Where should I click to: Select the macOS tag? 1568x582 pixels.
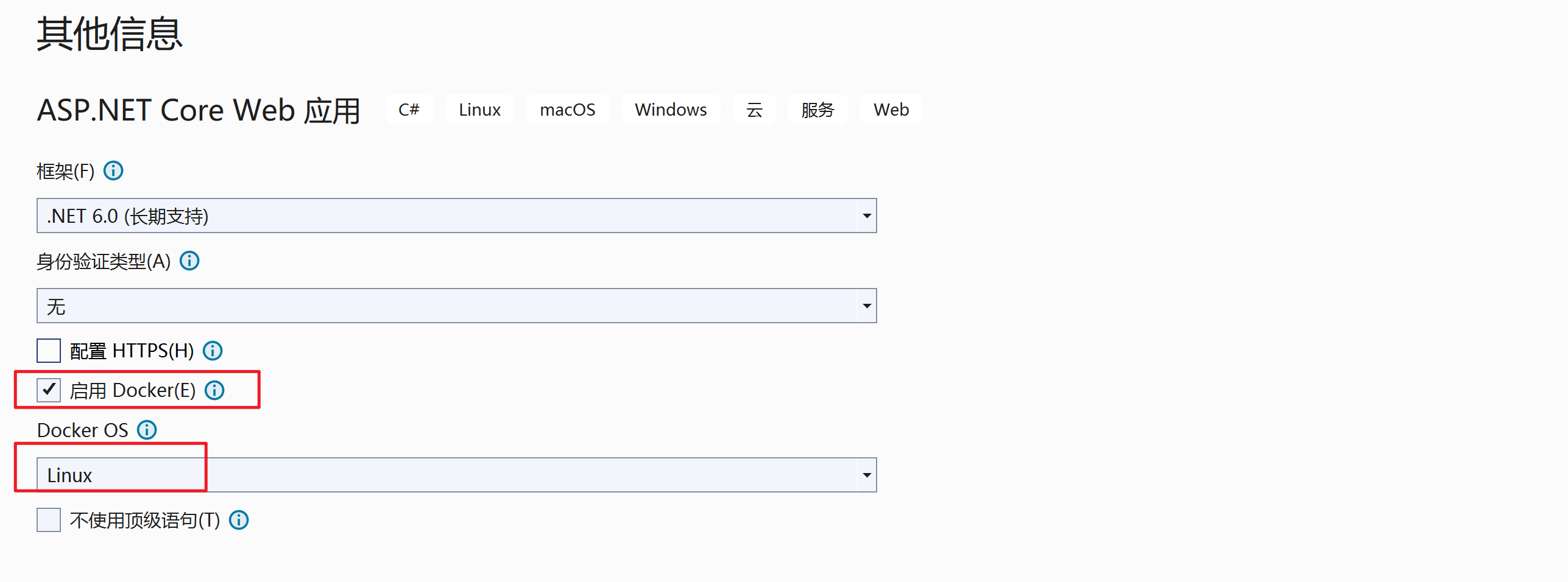[567, 110]
